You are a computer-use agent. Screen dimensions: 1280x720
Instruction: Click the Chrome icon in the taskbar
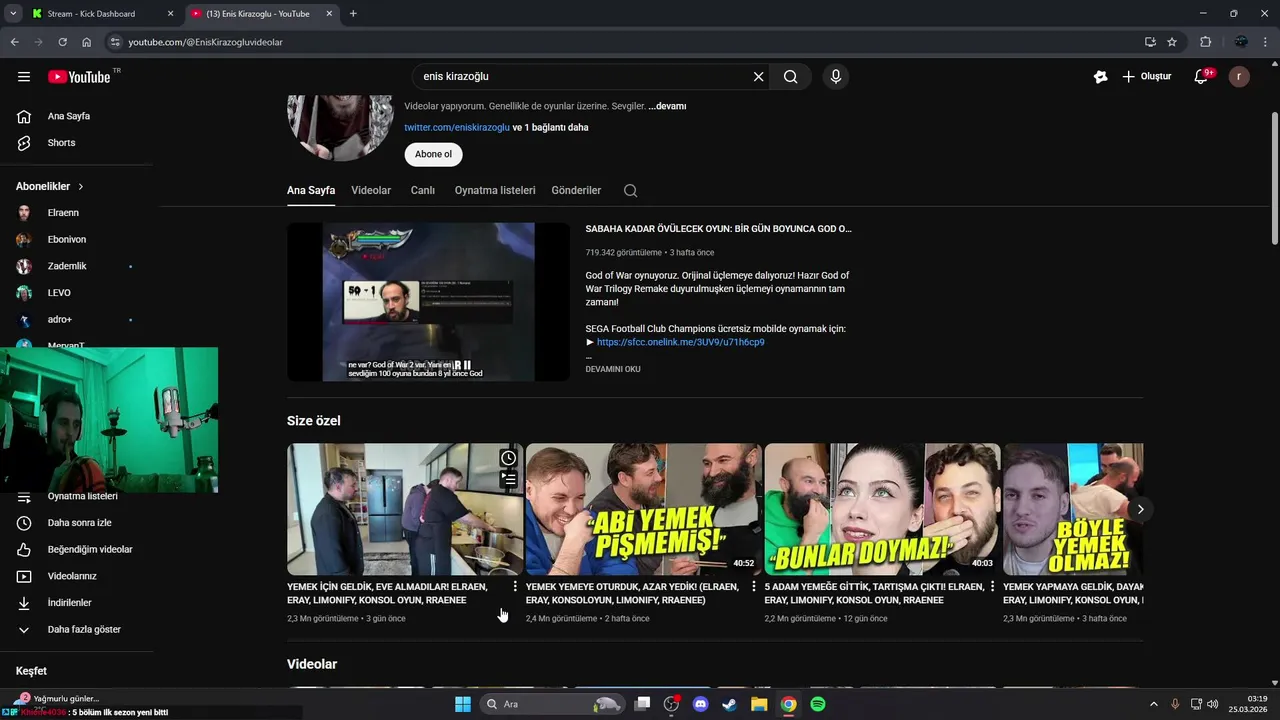pos(789,704)
